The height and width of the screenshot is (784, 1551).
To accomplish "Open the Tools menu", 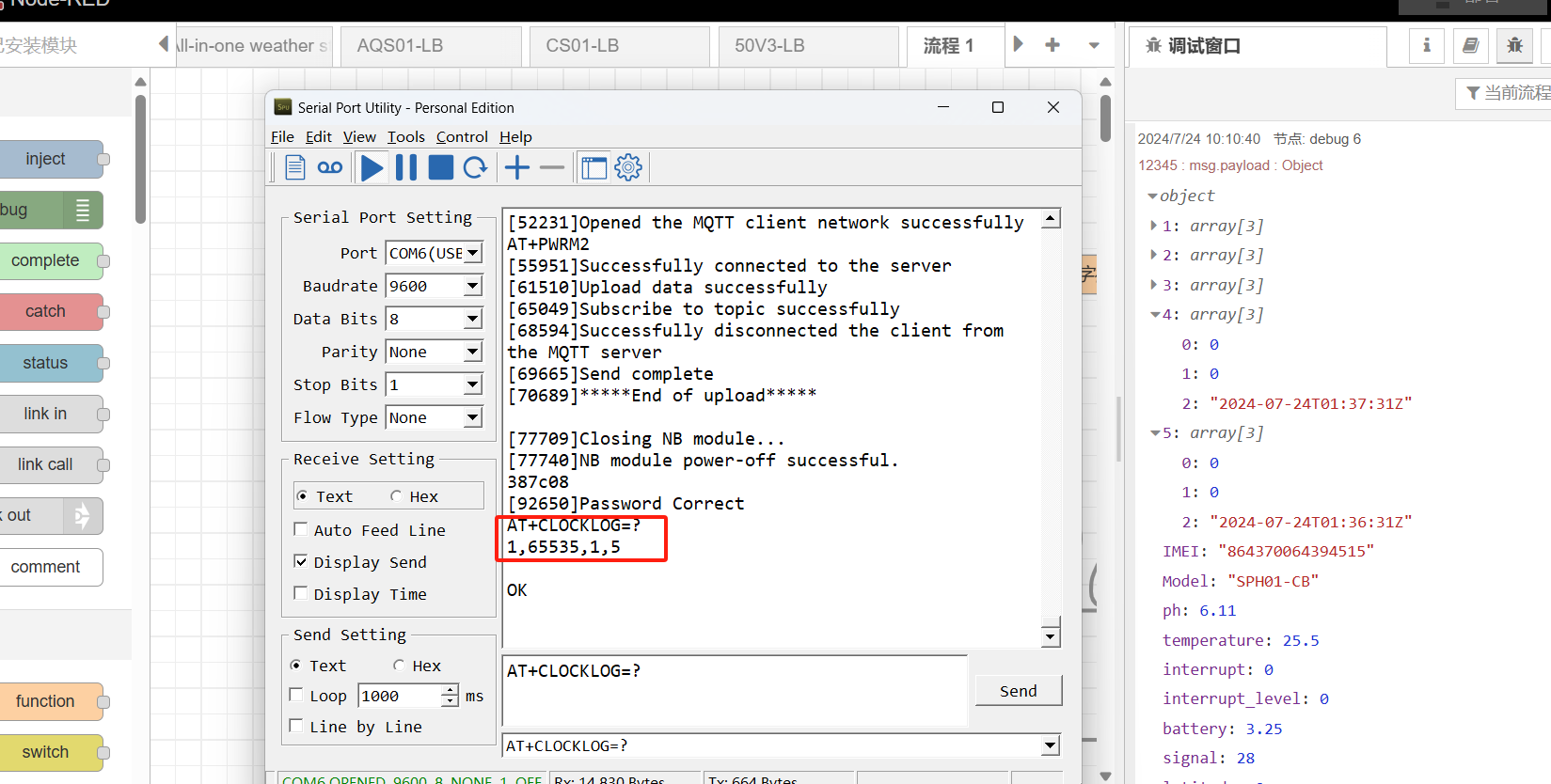I will click(406, 137).
